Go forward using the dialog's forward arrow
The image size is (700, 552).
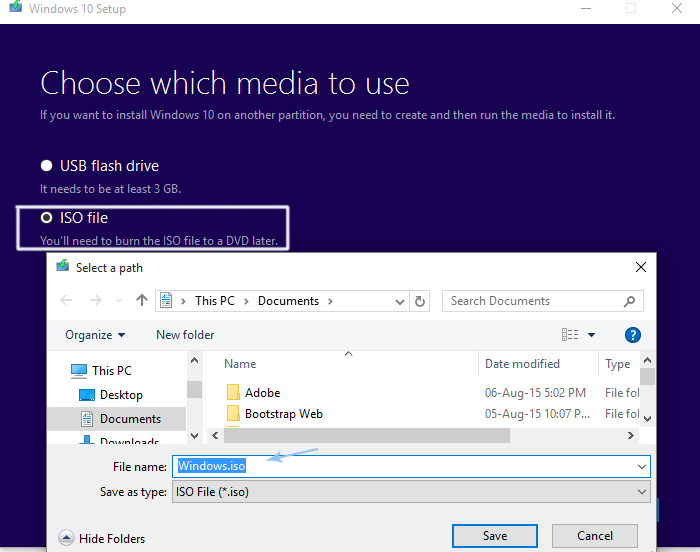point(96,301)
